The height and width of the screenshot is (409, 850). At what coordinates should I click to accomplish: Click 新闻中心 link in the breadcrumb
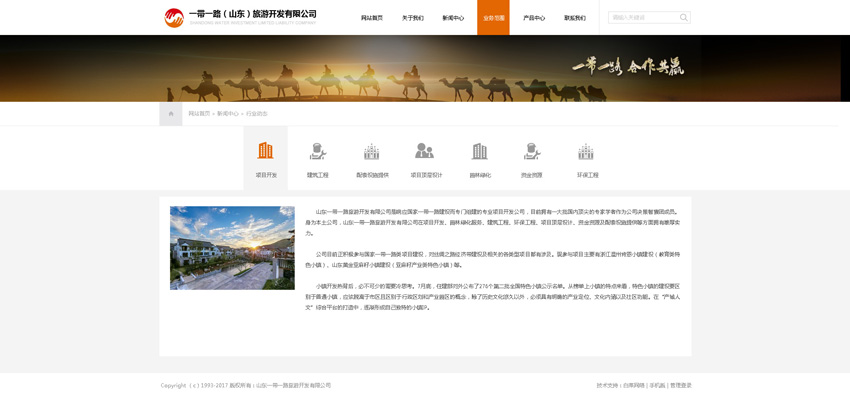pos(228,114)
